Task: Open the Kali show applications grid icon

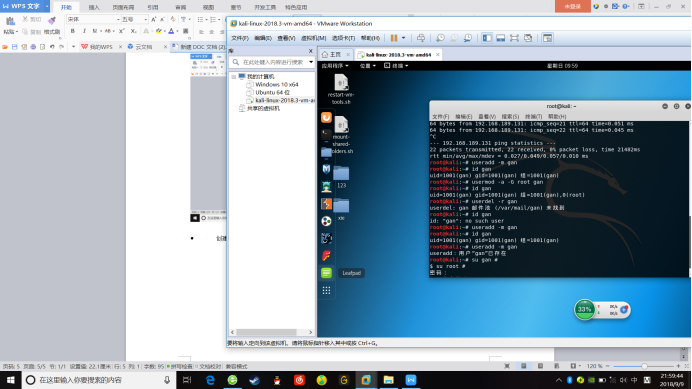Action: (326, 290)
